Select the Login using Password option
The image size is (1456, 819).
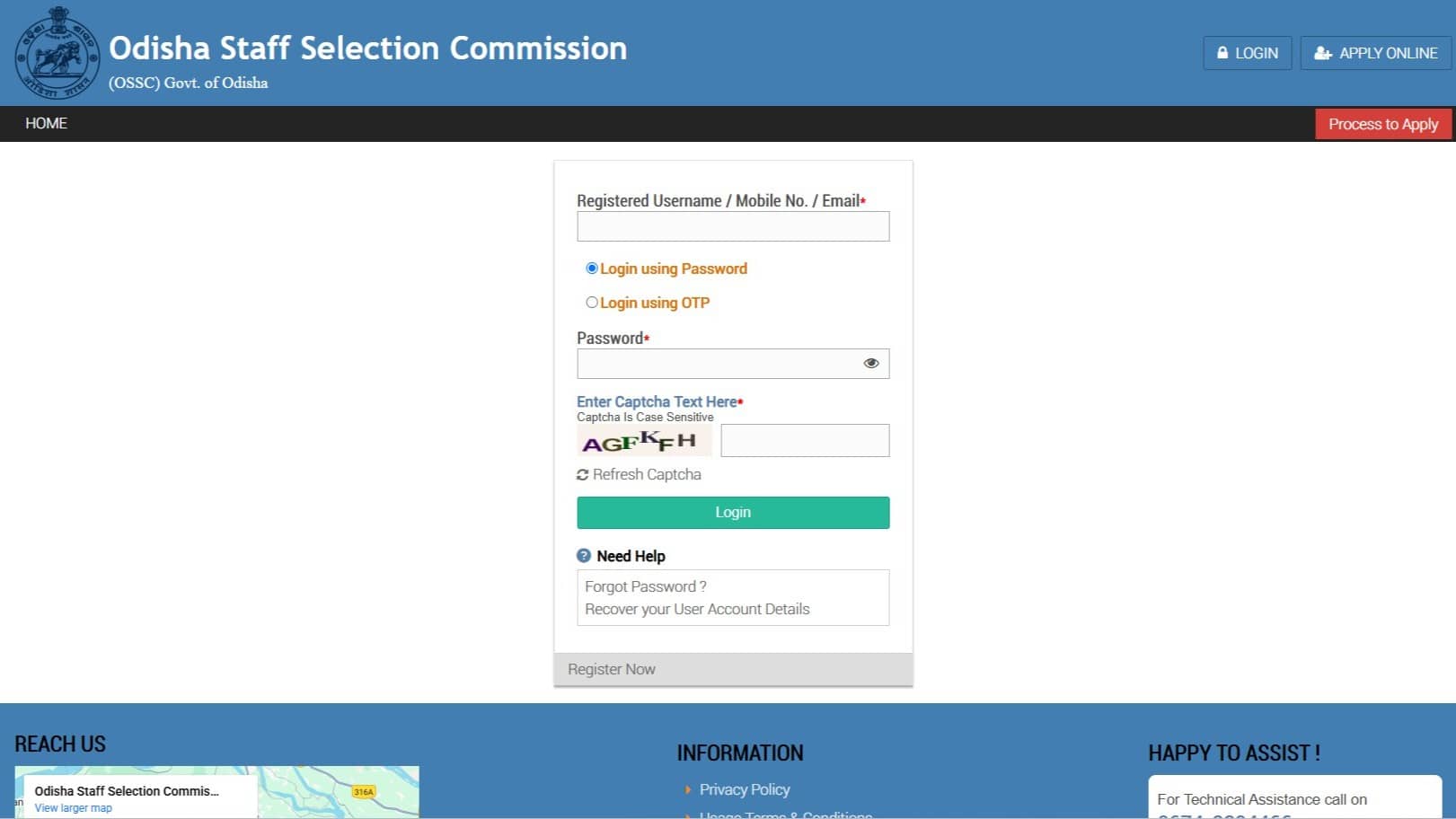[591, 268]
